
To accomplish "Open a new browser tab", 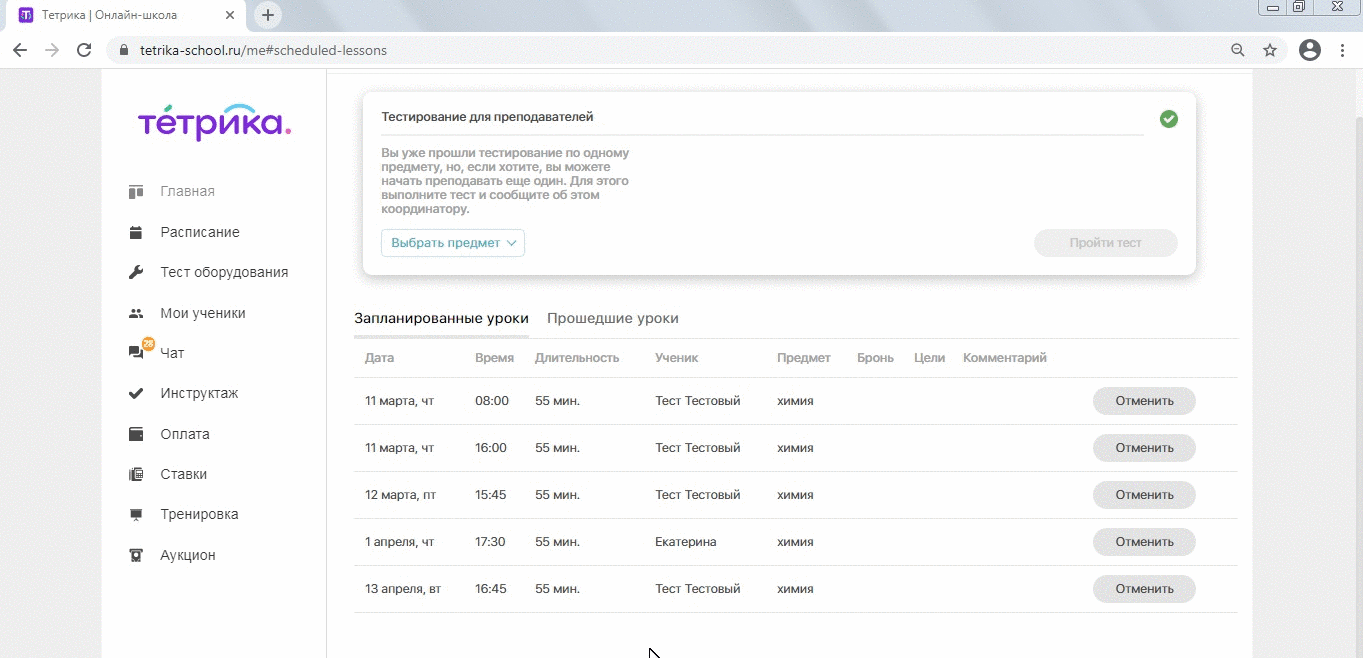I will (268, 15).
